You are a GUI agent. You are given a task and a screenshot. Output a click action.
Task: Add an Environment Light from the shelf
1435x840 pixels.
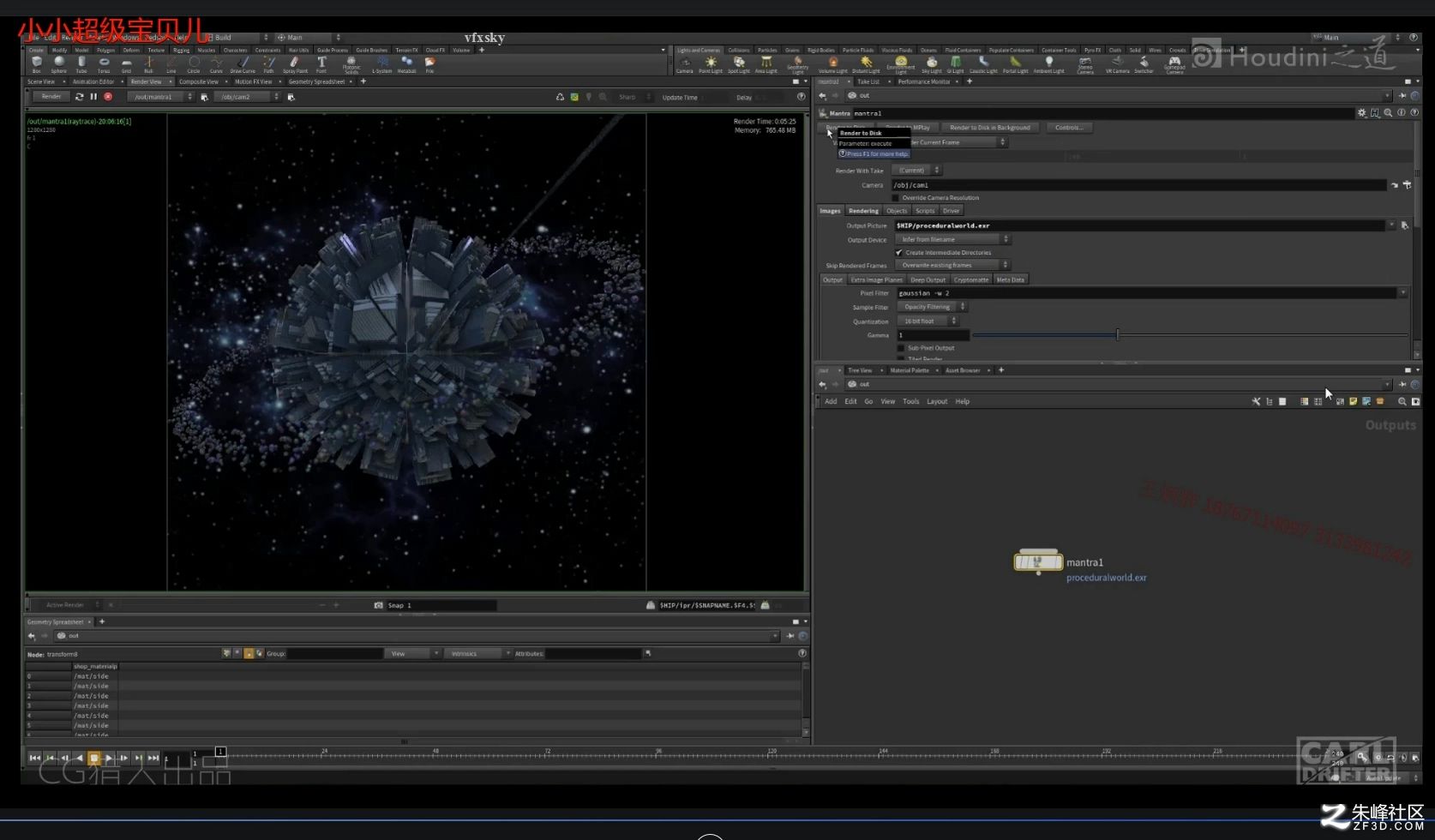point(901,64)
